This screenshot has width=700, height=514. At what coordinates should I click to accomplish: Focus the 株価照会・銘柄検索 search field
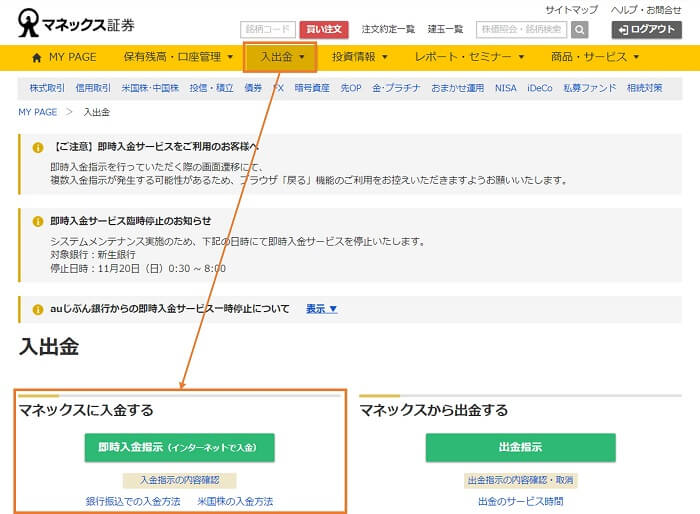click(521, 29)
